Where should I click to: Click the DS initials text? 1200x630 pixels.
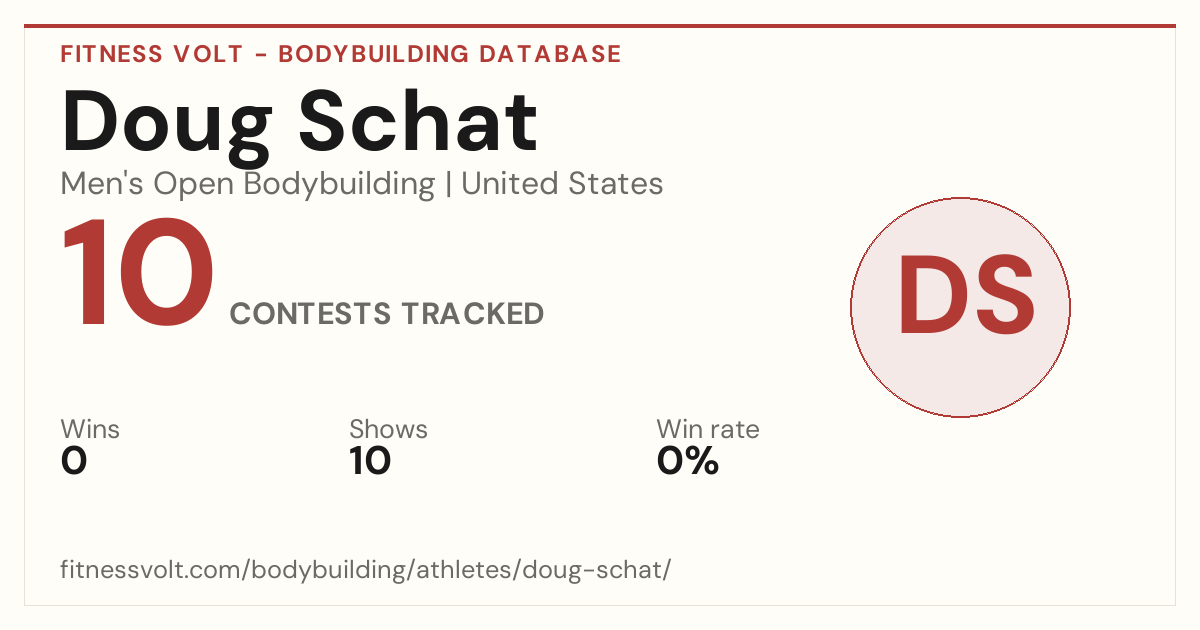coord(965,296)
